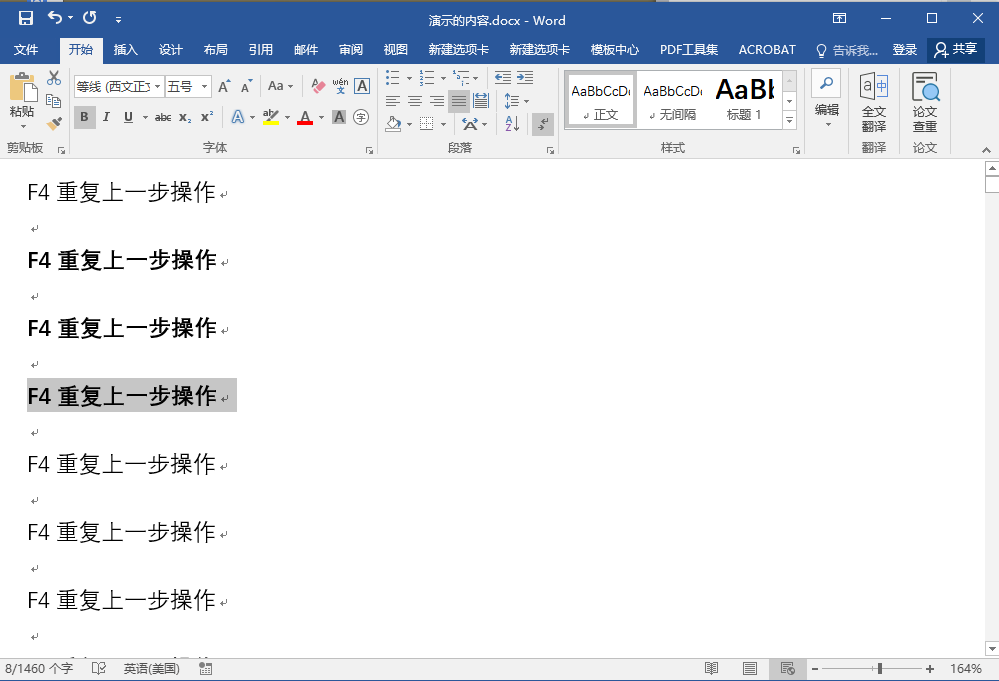
Task: Click the 论文查重 paper check icon
Action: 925,102
